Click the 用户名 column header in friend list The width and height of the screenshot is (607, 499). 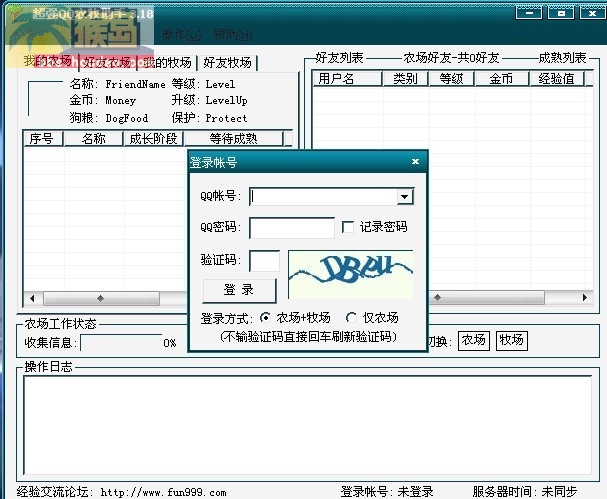[x=347, y=79]
